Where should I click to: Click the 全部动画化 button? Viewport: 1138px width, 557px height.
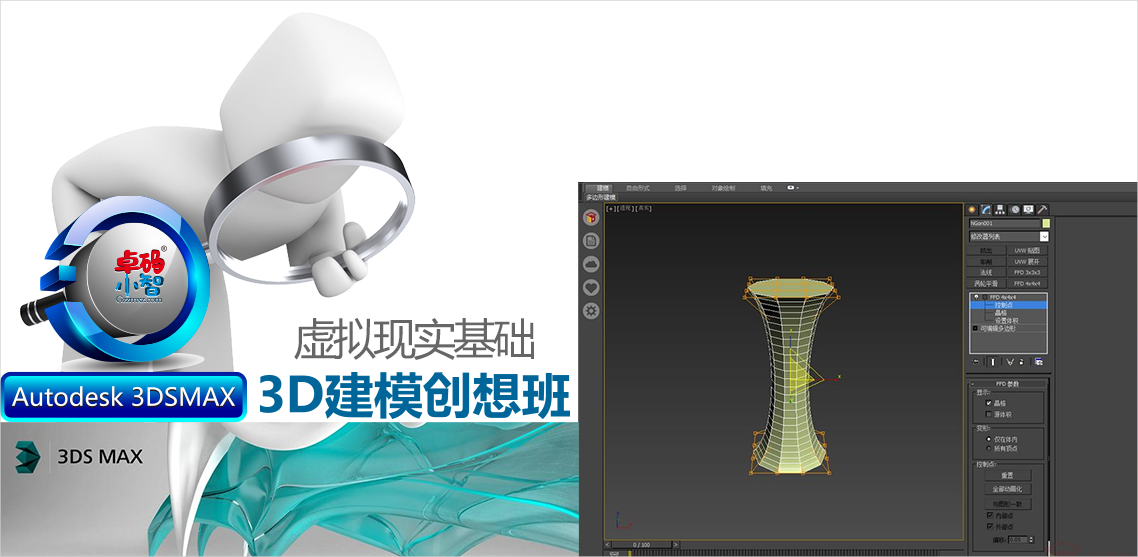pos(1008,489)
